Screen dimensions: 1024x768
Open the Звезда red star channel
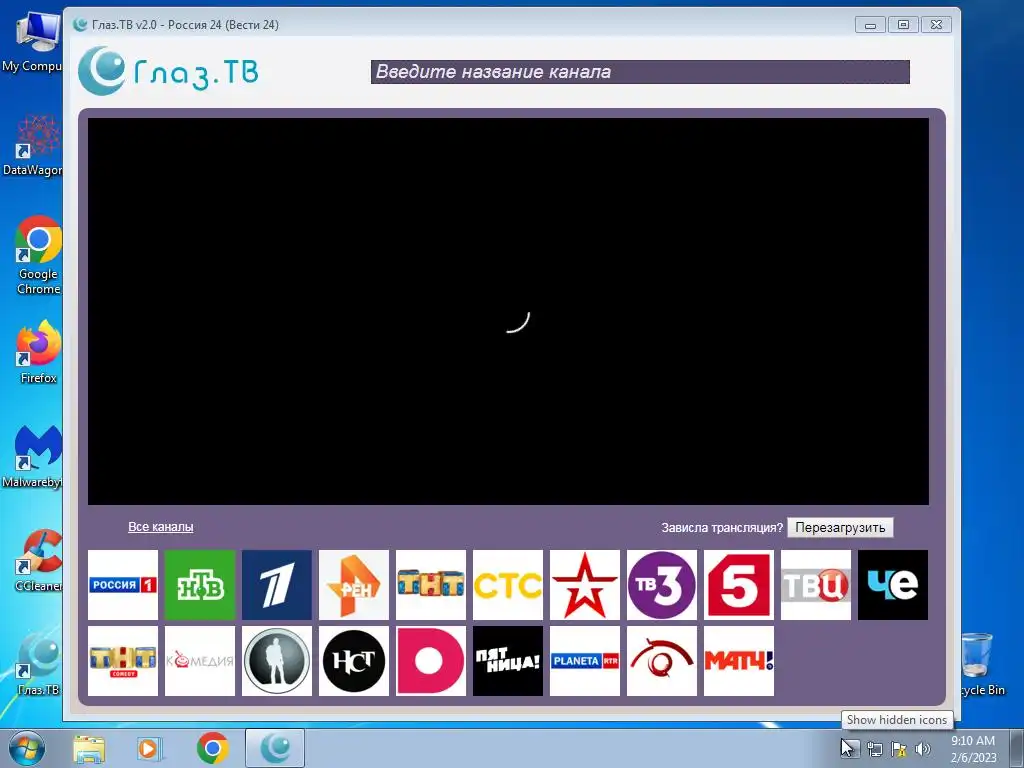(x=585, y=584)
